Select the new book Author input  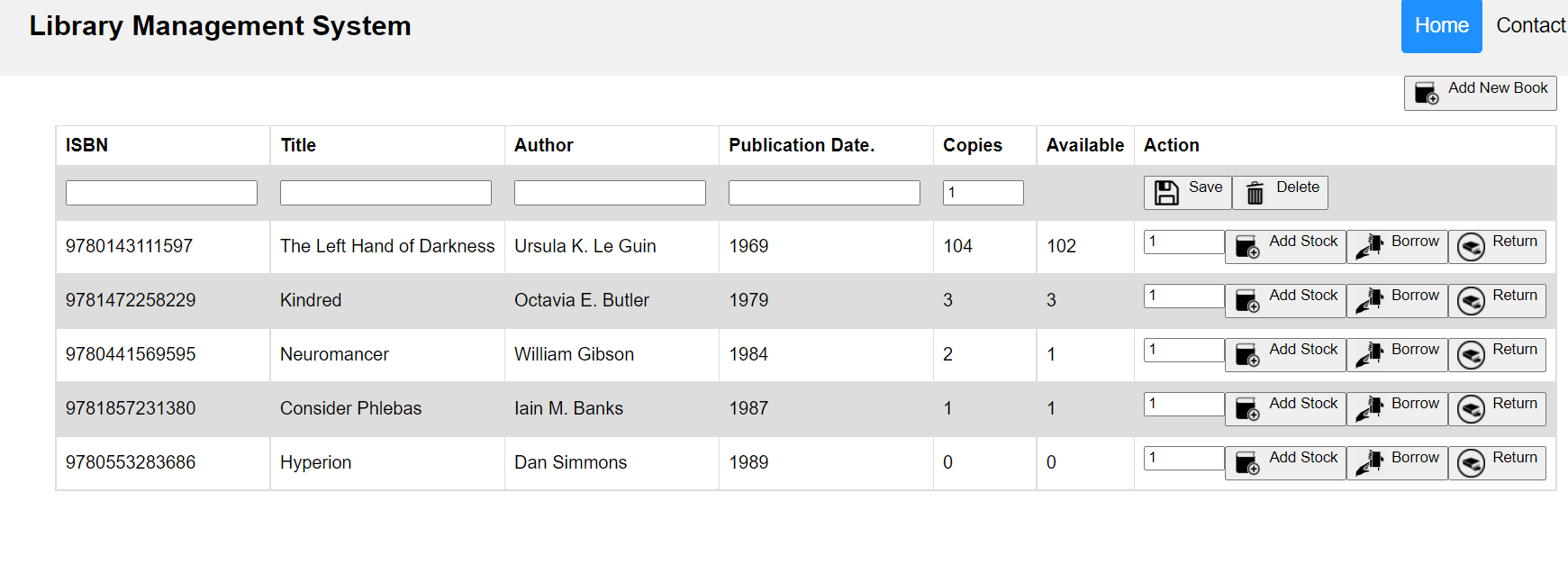pos(610,193)
